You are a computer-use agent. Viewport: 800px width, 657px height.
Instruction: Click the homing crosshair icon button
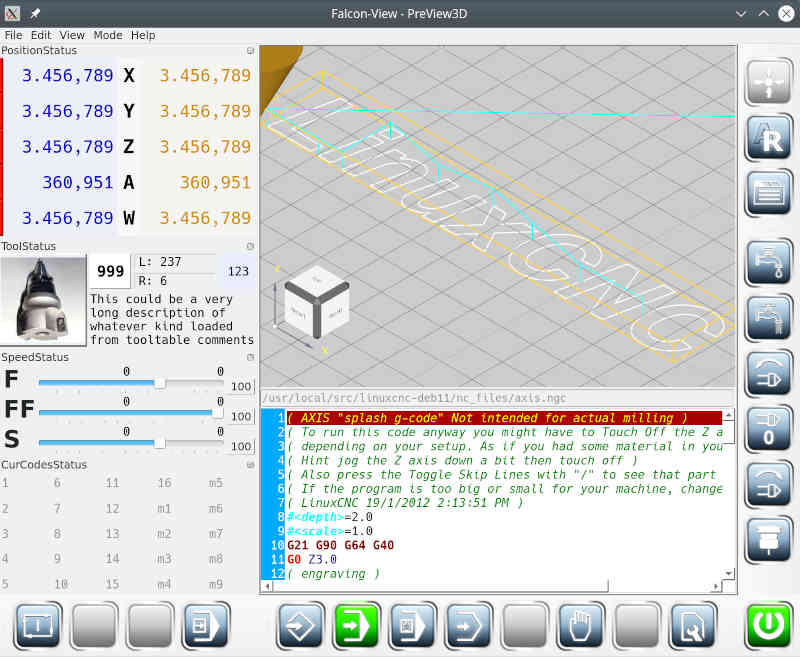coord(768,83)
